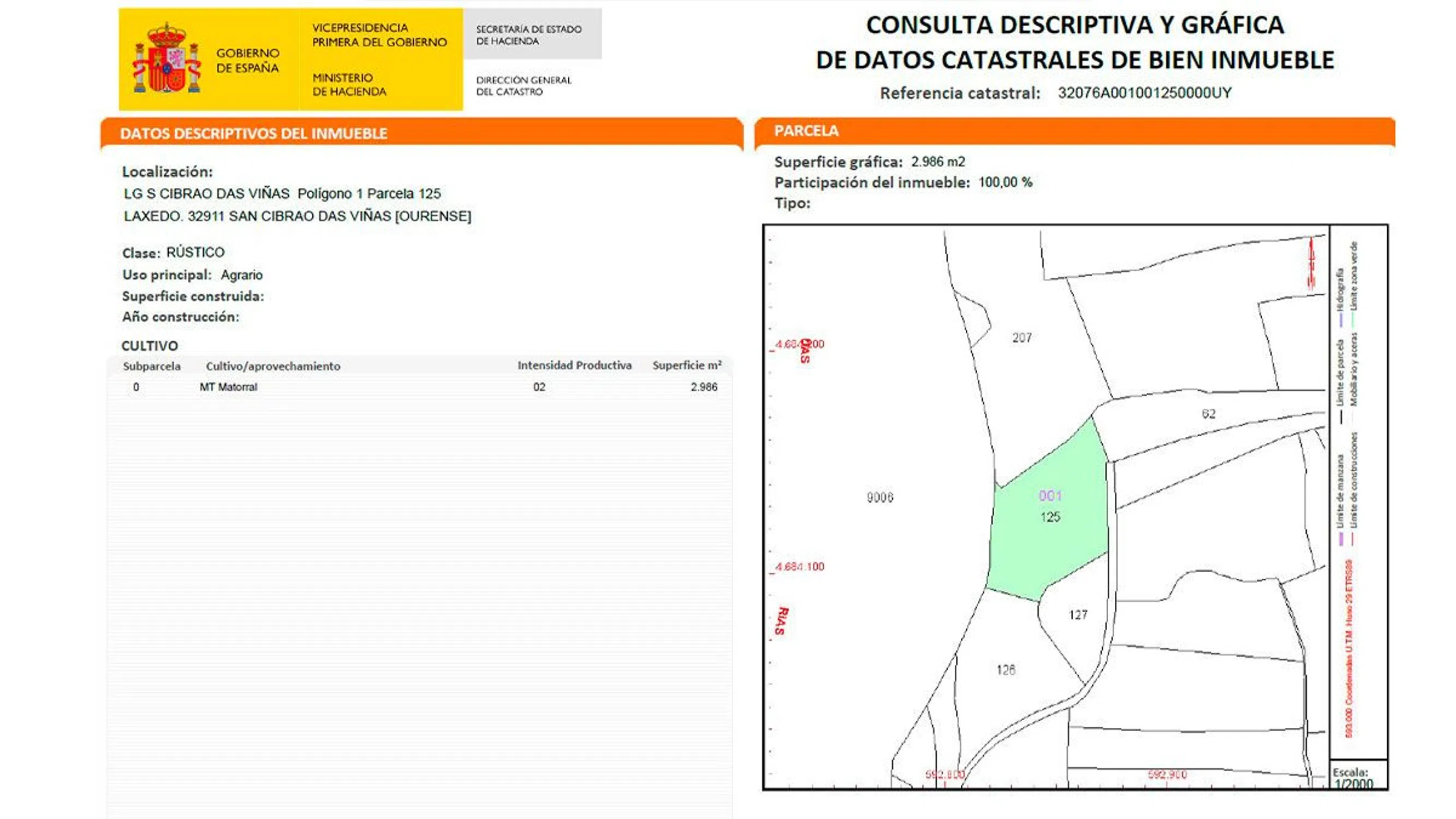Click parcel 9006 on the map

point(879,497)
